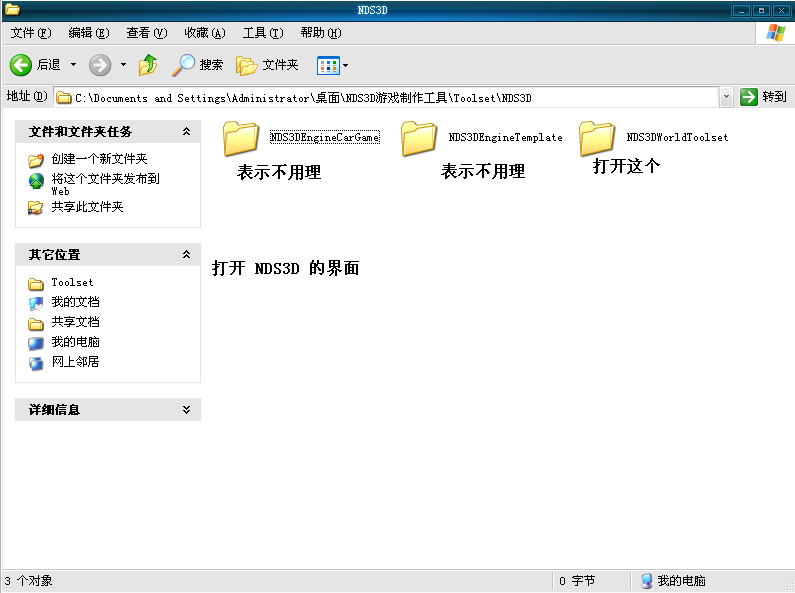Image resolution: width=795 pixels, height=593 pixels.
Task: Click the Network Places (网上邻居) icon
Action: coord(35,363)
